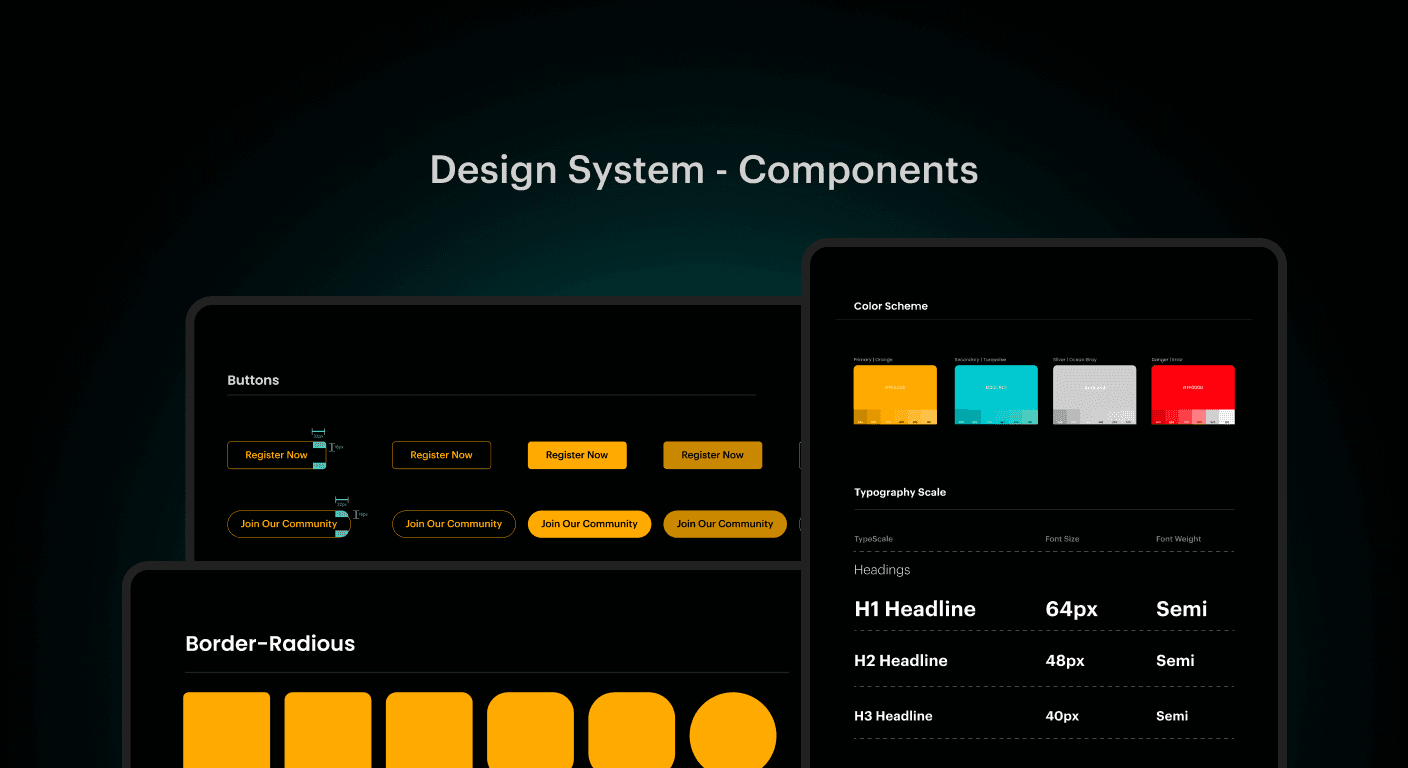Select the Danger Error red swatch

click(x=1193, y=390)
